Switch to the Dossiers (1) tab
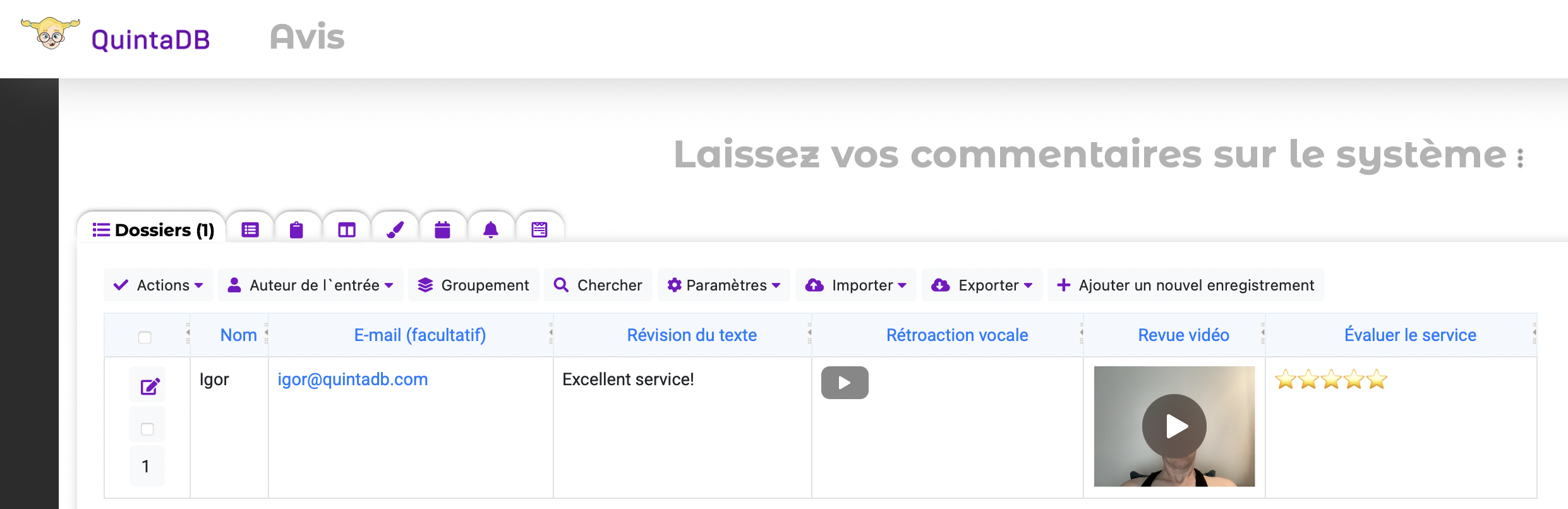 coord(154,230)
